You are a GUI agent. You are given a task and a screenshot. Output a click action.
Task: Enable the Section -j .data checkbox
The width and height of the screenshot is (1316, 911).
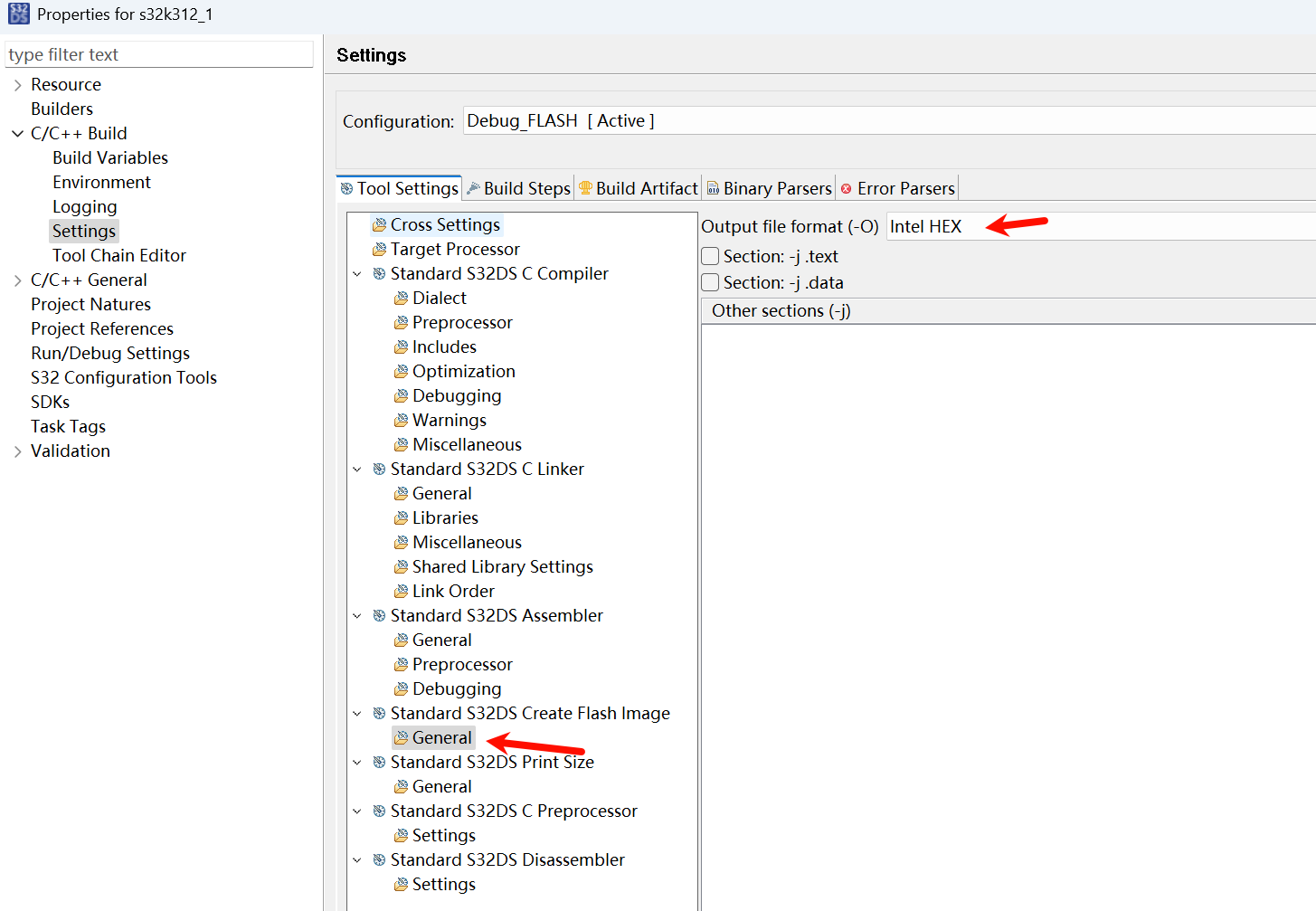tap(710, 282)
